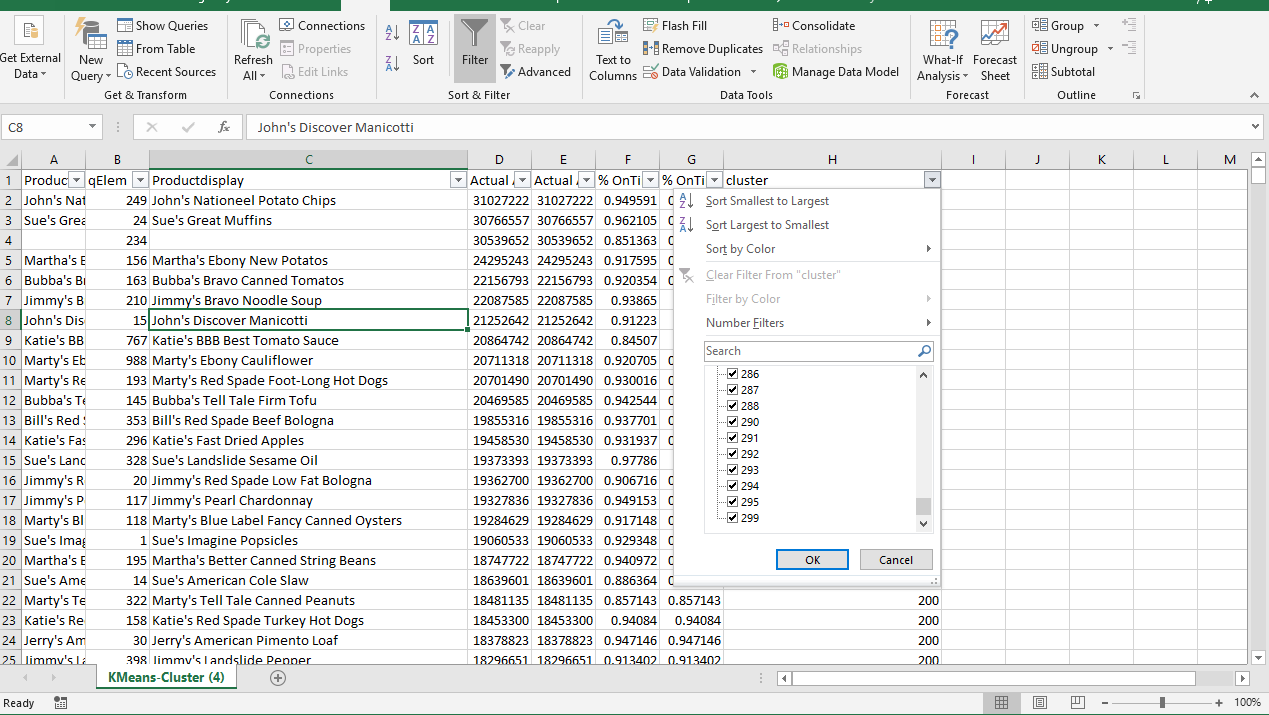Choose Sort Largest to Smallest
This screenshot has width=1269, height=715.
click(x=767, y=225)
